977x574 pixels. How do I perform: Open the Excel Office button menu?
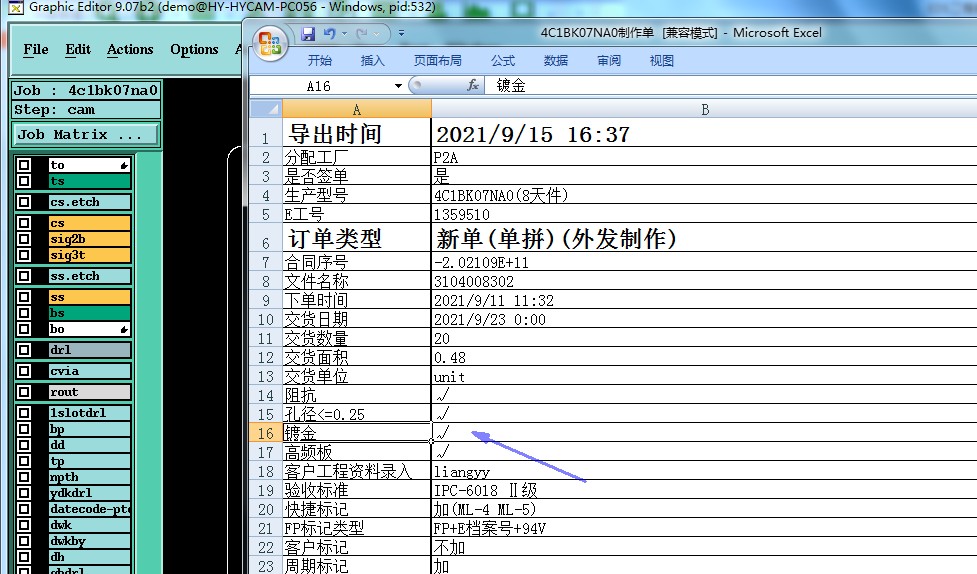(270, 44)
